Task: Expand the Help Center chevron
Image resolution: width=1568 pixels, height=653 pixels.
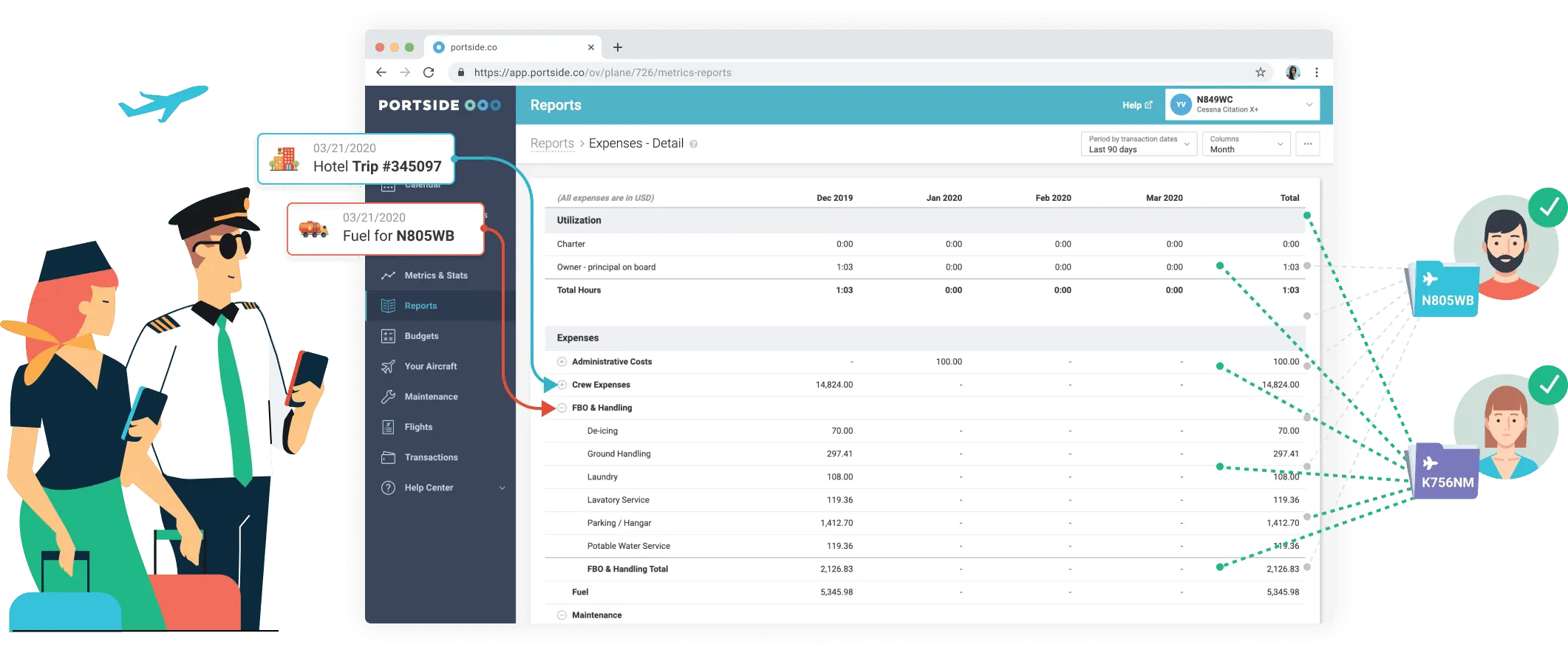Action: (x=502, y=488)
